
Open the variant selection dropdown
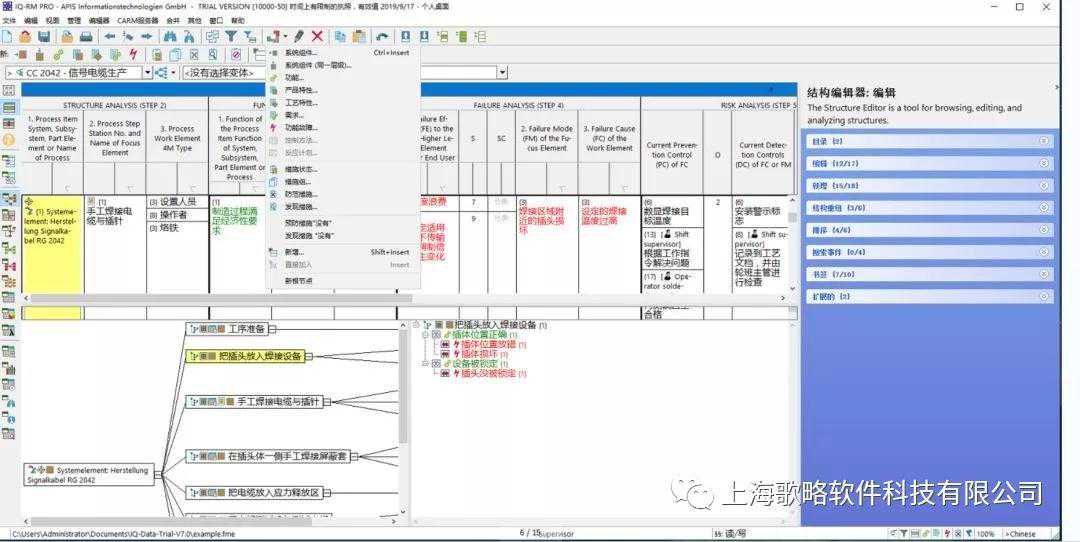coord(502,73)
